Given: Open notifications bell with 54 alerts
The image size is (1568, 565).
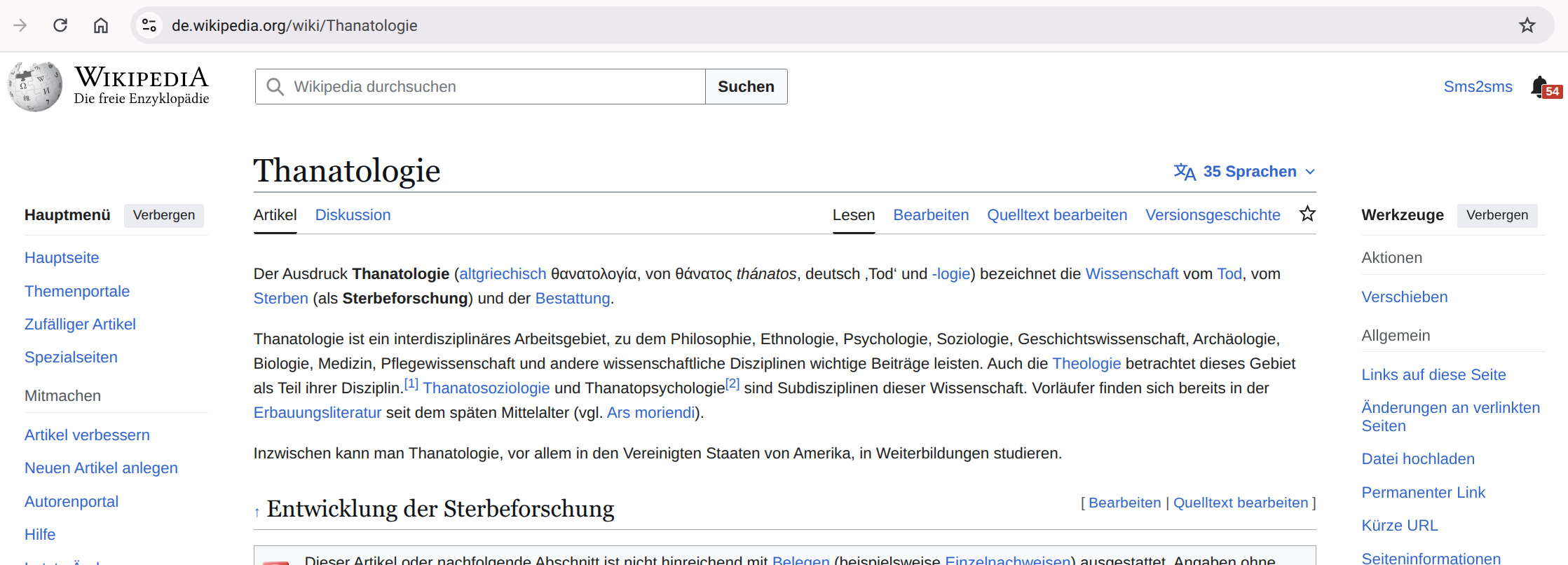Looking at the screenshot, I should pyautogui.click(x=1539, y=87).
